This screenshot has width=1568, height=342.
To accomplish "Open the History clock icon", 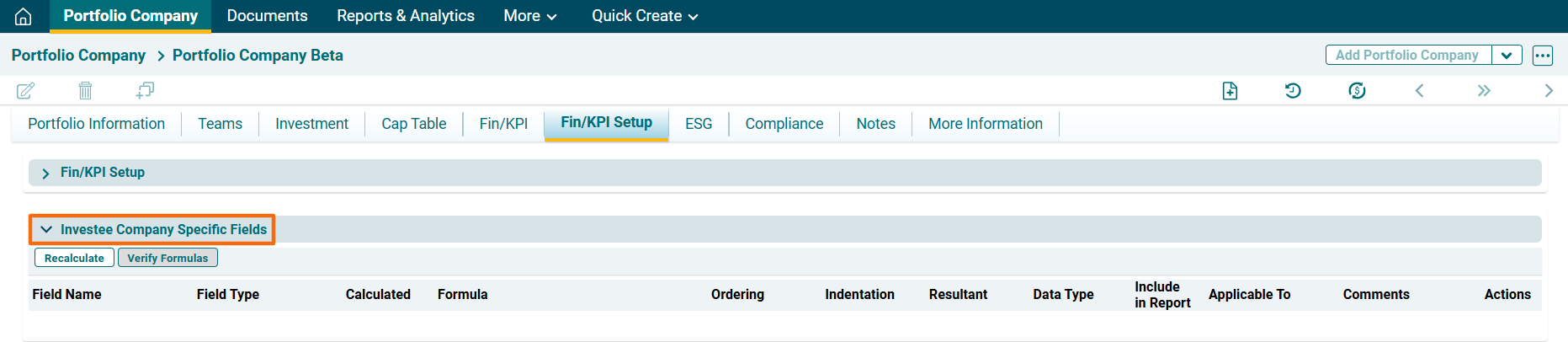I will click(x=1293, y=91).
